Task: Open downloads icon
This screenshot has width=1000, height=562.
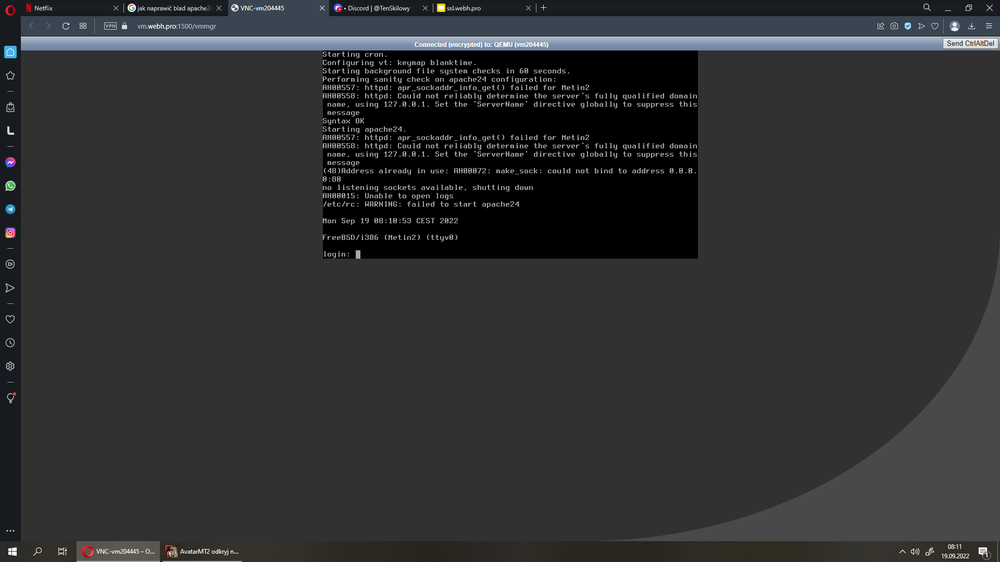Action: click(x=971, y=26)
